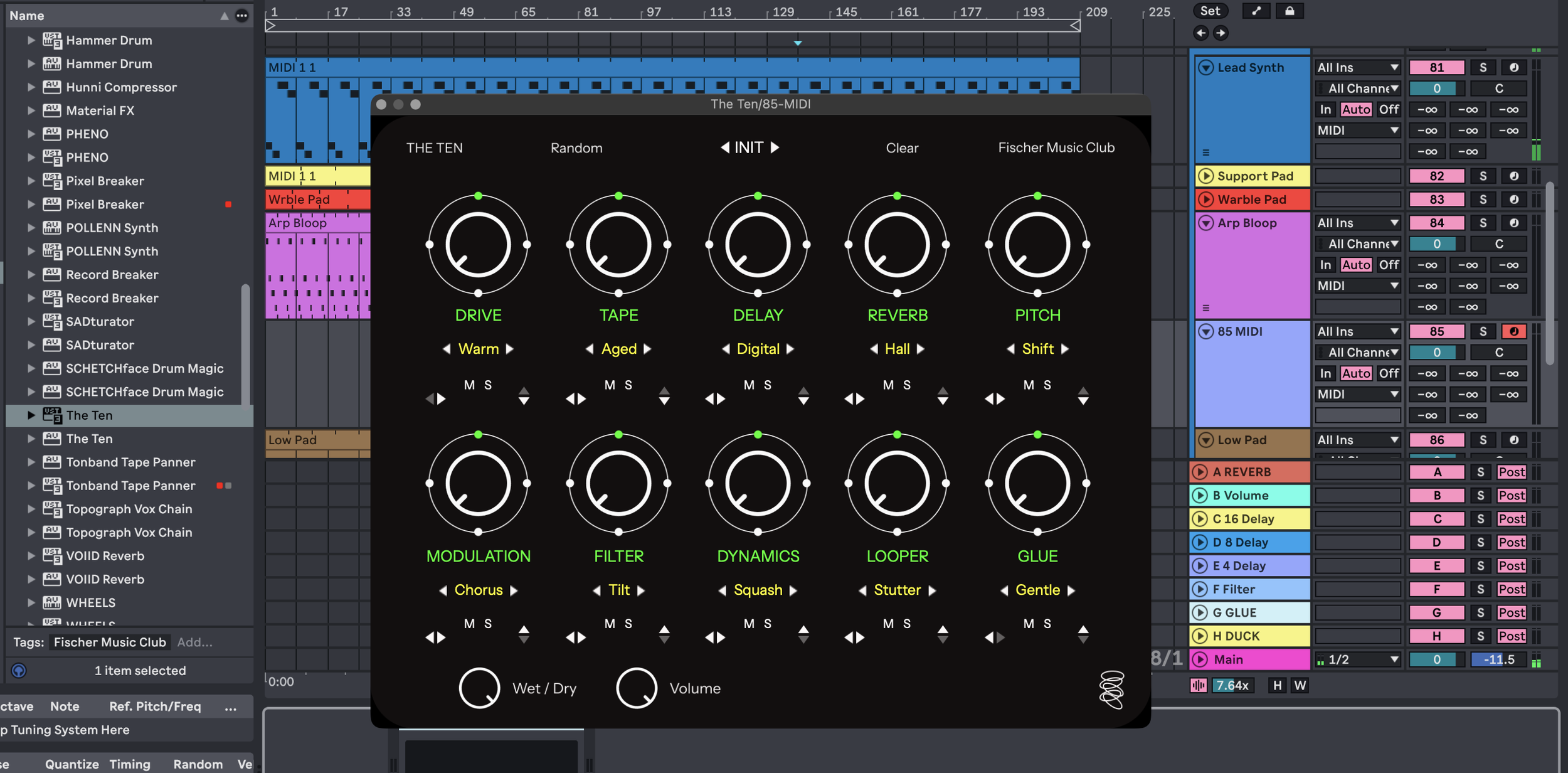This screenshot has height=773, width=1568.
Task: Expand the VOIID Reverb first entry
Action: [x=31, y=556]
